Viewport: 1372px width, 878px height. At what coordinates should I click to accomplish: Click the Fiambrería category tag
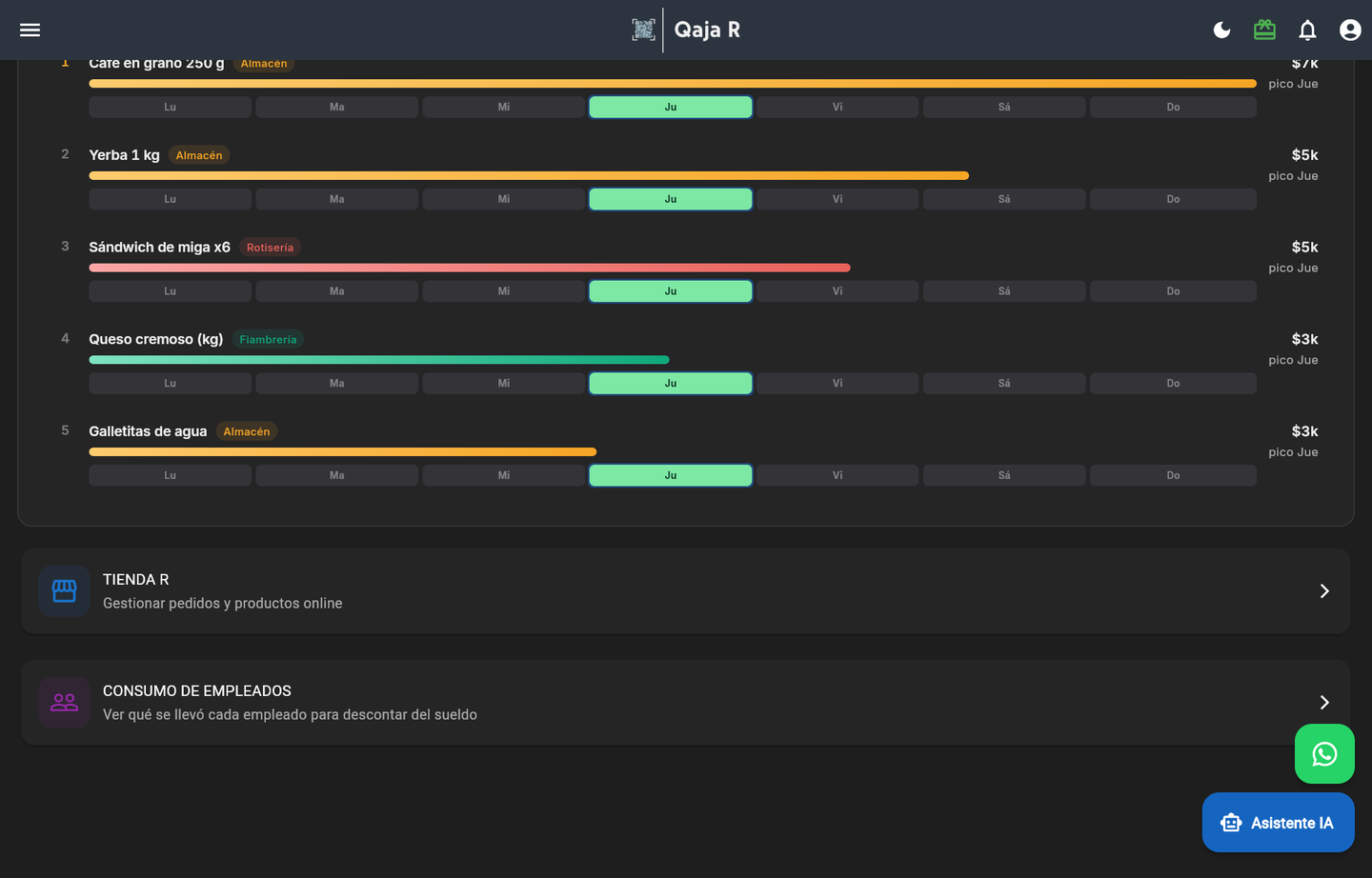[x=268, y=340]
